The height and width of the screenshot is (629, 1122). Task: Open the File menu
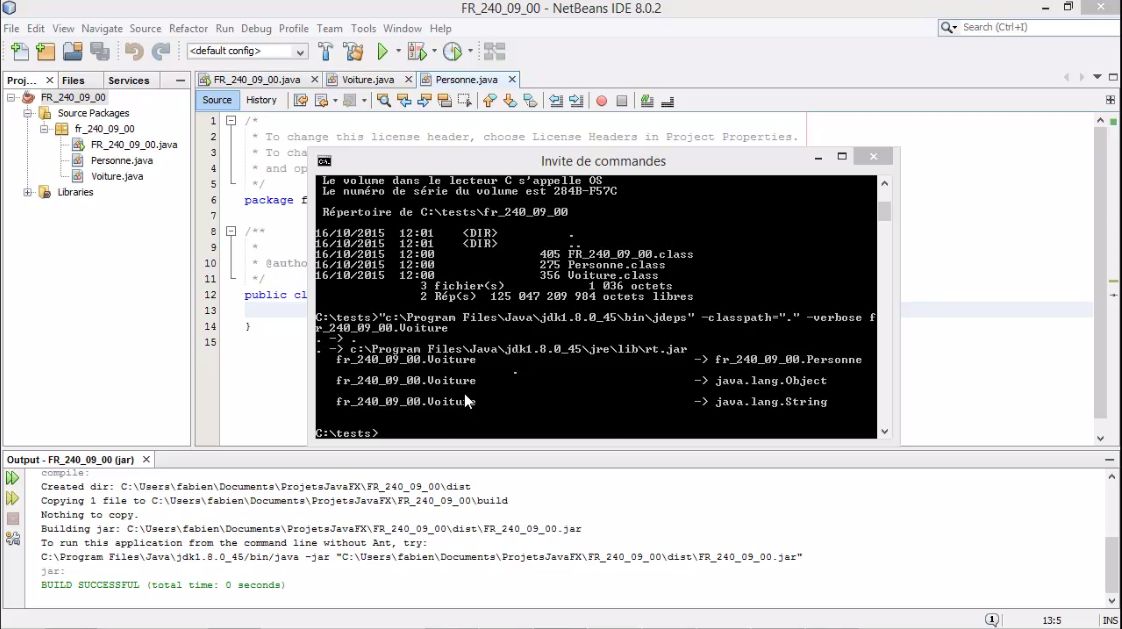pyautogui.click(x=11, y=29)
